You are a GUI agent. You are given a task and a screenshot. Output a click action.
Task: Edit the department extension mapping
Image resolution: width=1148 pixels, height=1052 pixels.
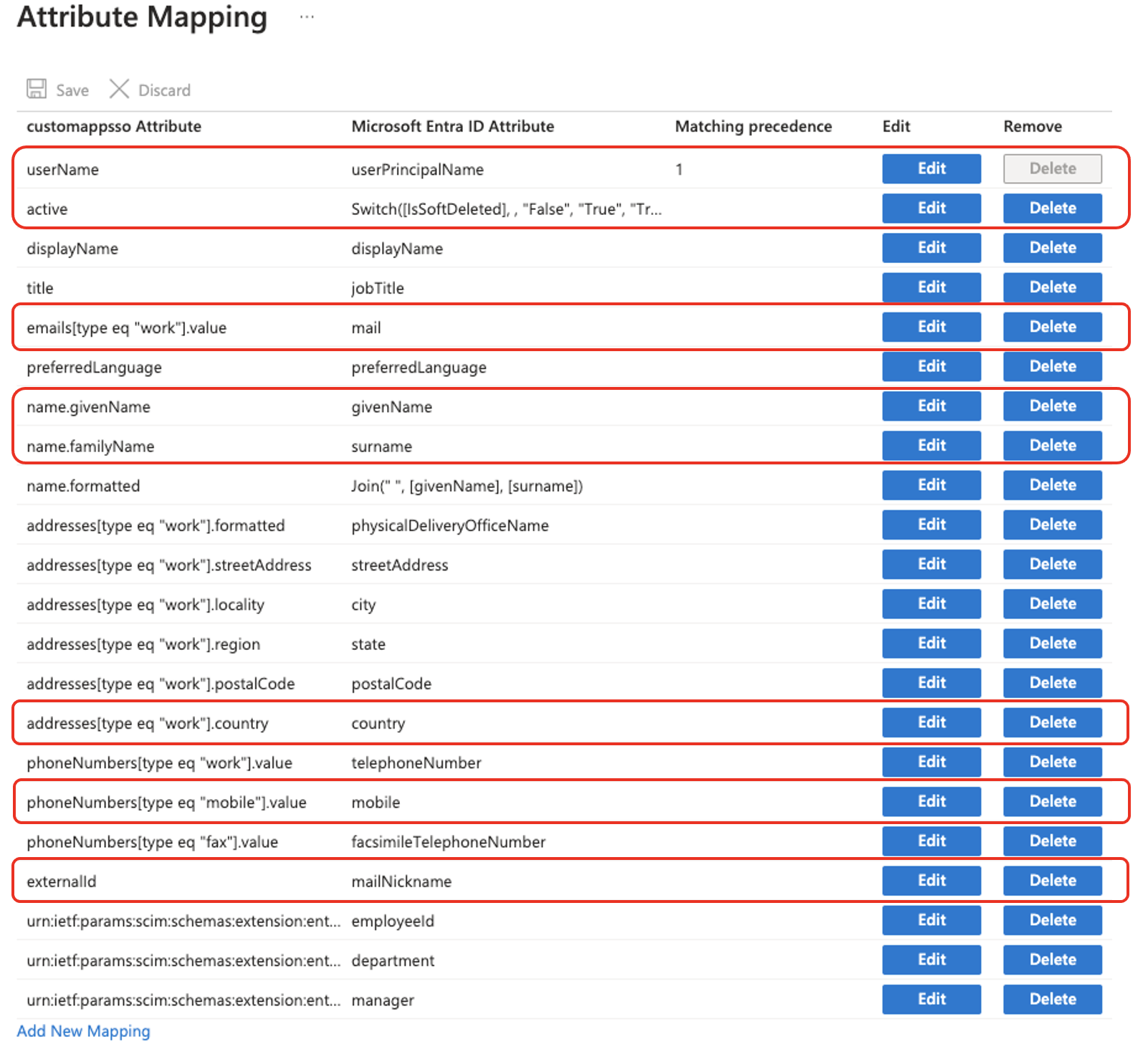point(931,960)
